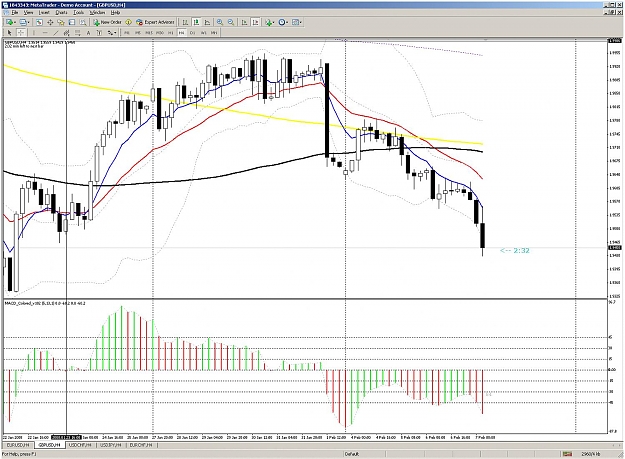Toggle the Data Window crosshair-arrows icon
Viewport: 625px width, 459px height.
(50, 22)
